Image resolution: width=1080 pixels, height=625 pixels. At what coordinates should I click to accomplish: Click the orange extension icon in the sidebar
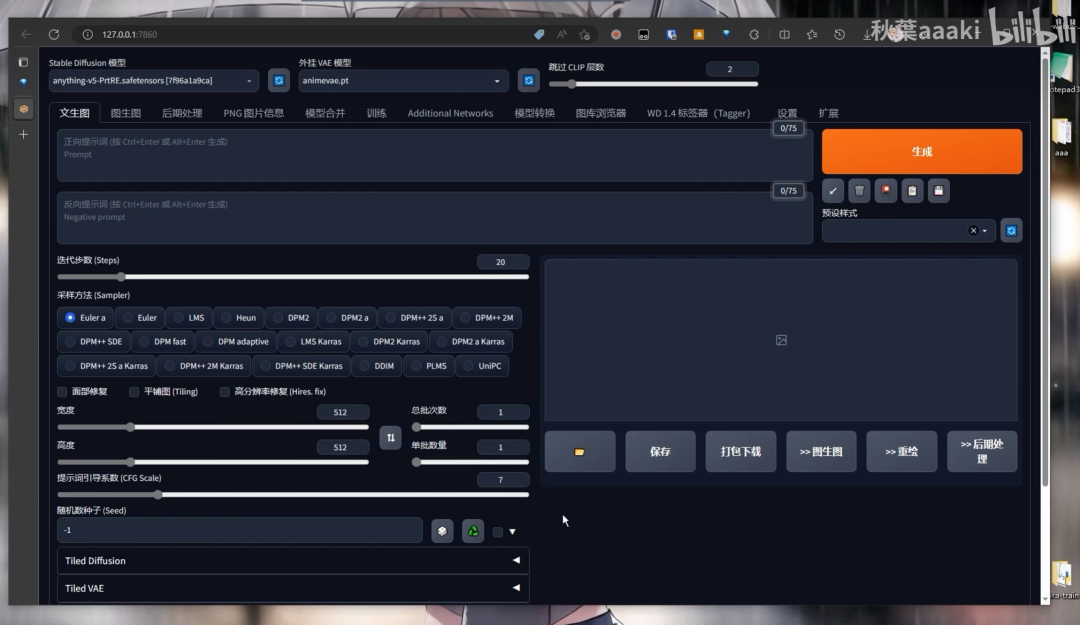pos(23,109)
